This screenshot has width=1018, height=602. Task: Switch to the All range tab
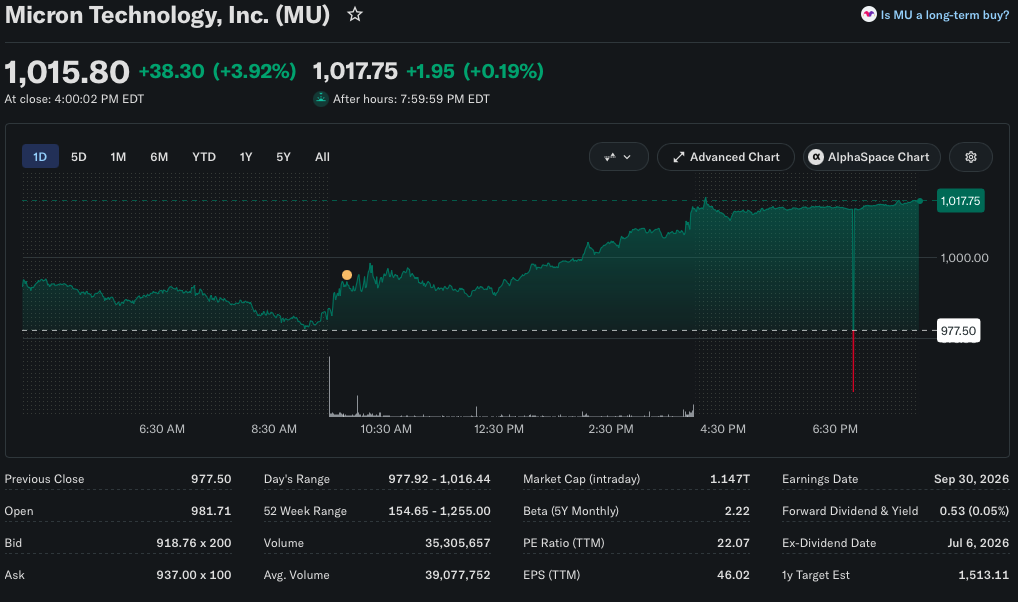[x=322, y=157]
